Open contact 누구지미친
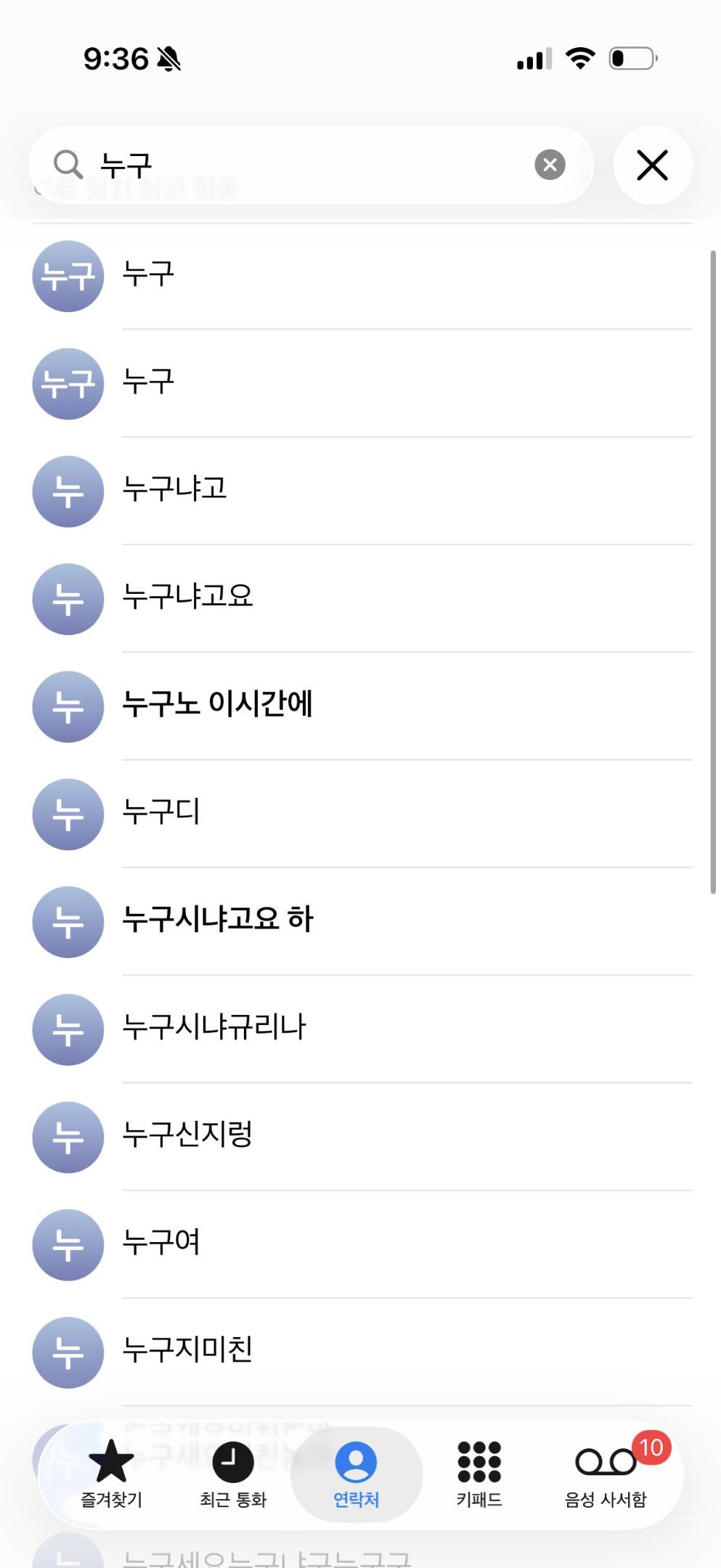The height and width of the screenshot is (1568, 721). pyautogui.click(x=187, y=1350)
